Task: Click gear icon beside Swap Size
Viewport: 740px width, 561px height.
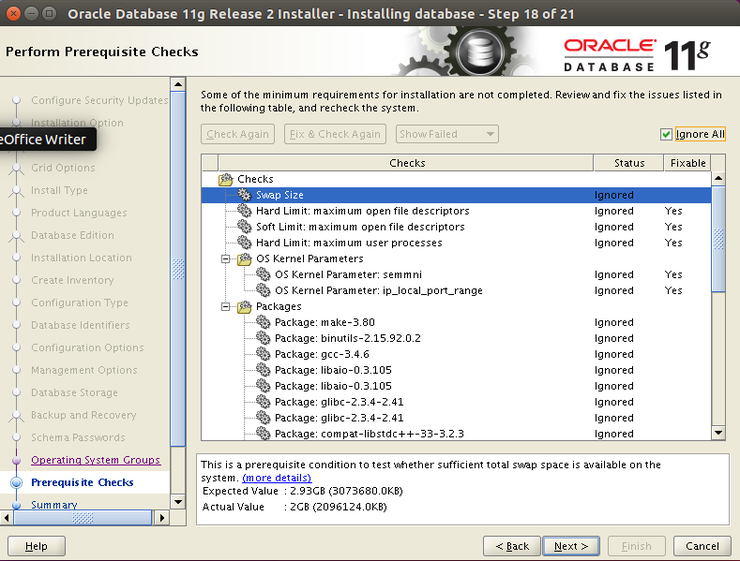Action: [x=244, y=194]
